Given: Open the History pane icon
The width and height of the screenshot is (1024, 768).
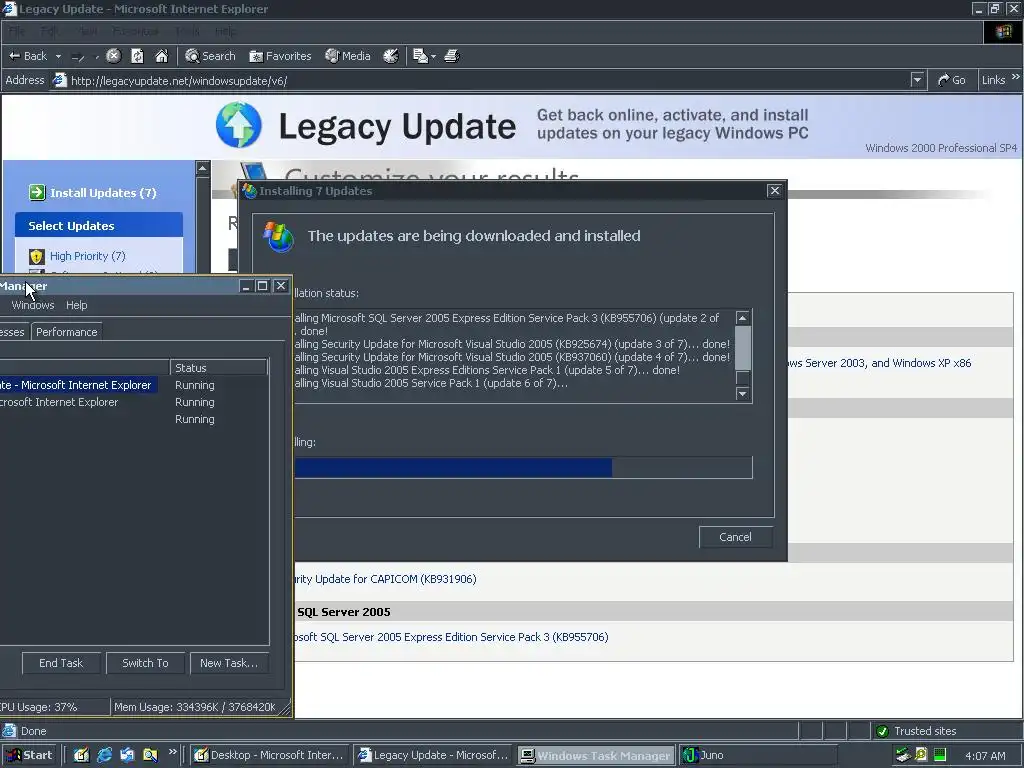Looking at the screenshot, I should coord(391,56).
